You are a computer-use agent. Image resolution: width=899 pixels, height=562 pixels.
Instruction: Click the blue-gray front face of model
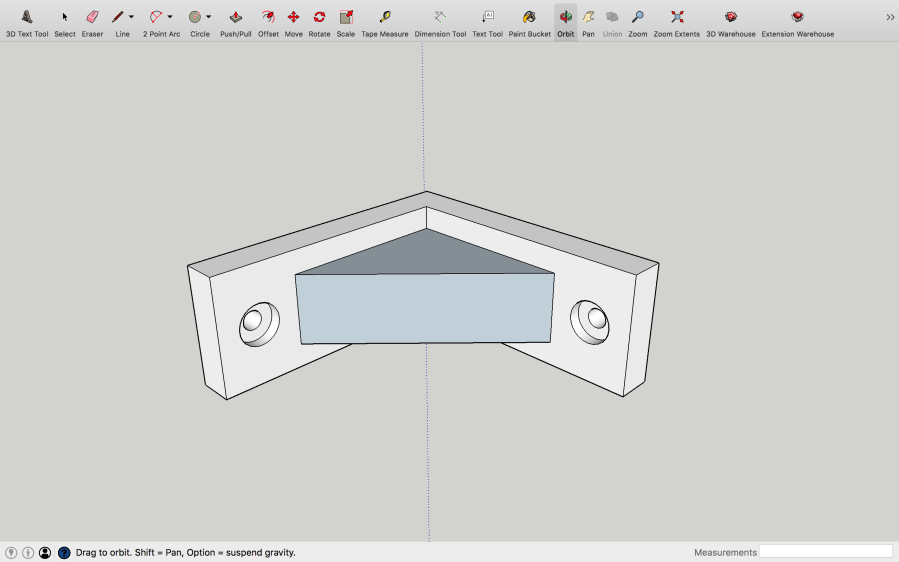pyautogui.click(x=425, y=308)
